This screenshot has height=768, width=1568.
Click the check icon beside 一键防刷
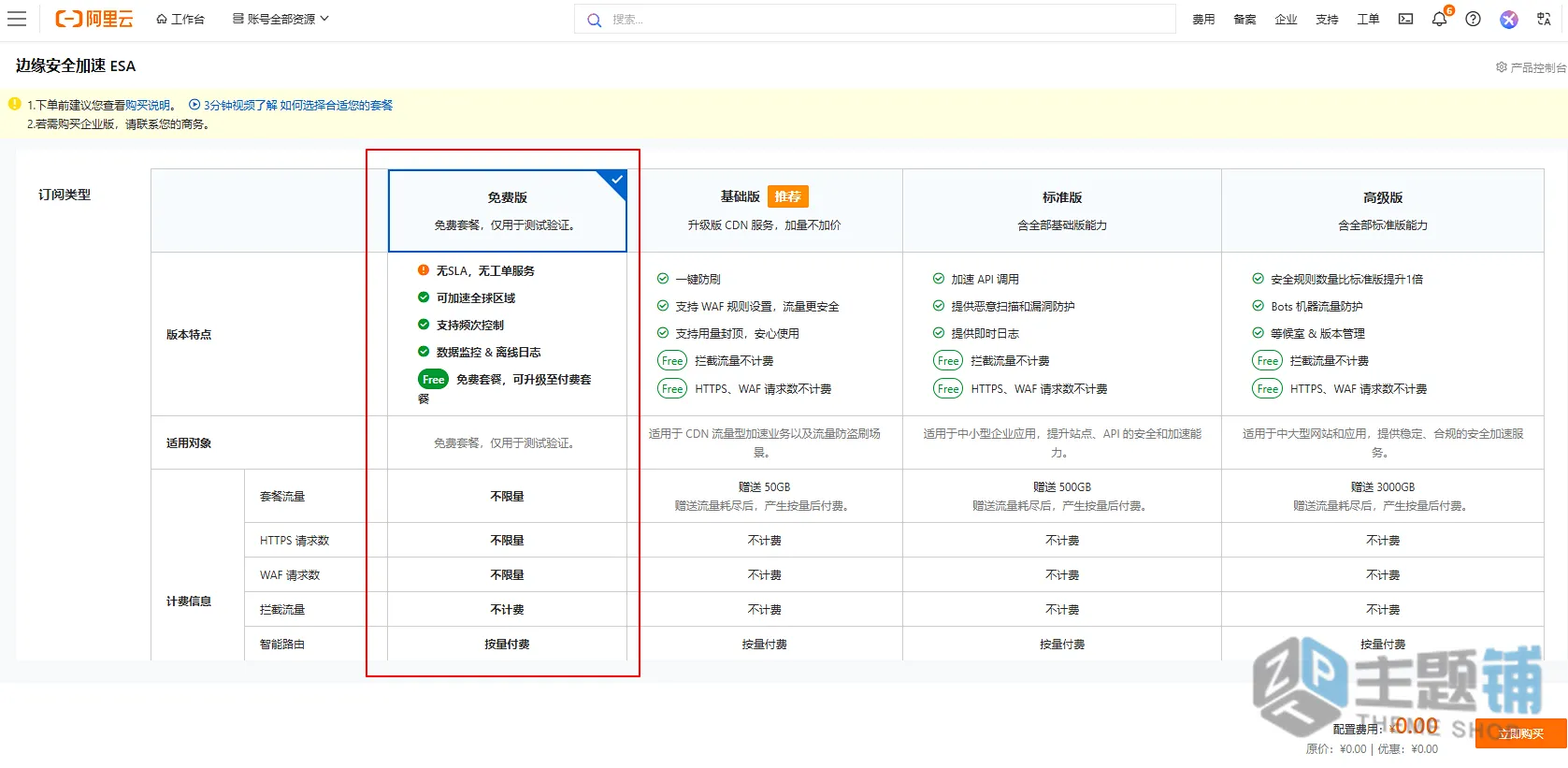[x=663, y=279]
